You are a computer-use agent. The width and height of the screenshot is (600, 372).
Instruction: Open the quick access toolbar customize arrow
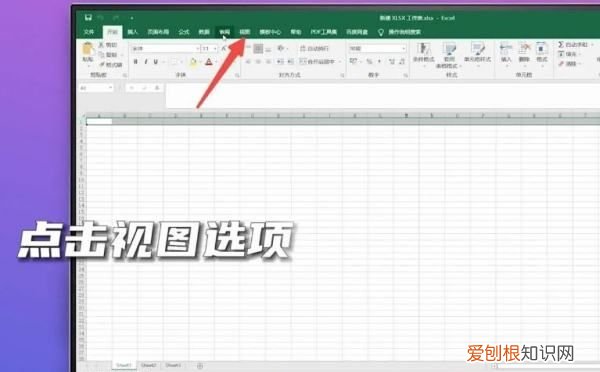(132, 18)
